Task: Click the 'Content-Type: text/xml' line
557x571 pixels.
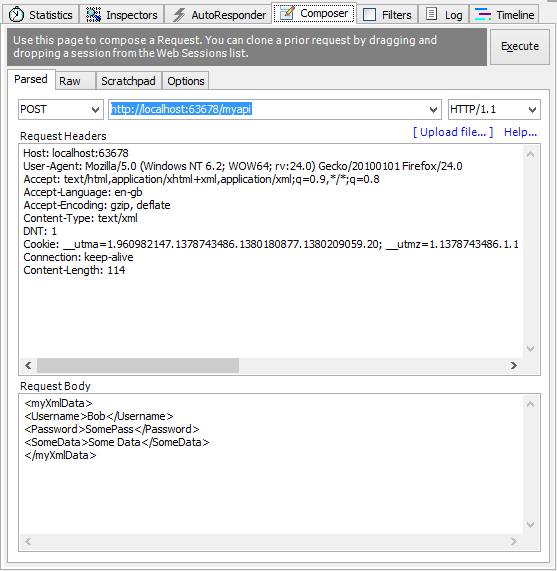Action: (x=80, y=218)
